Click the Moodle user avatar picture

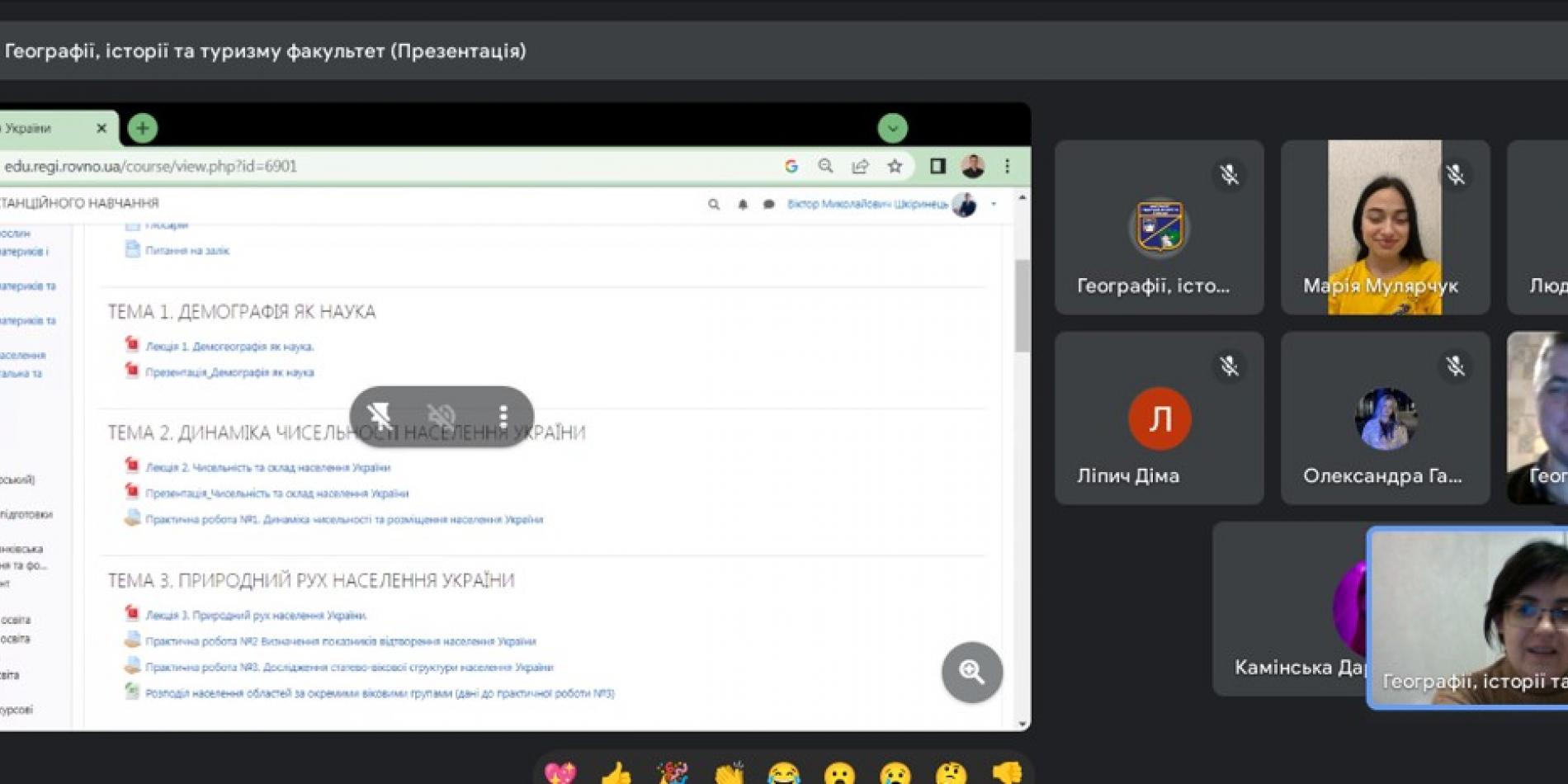point(964,204)
